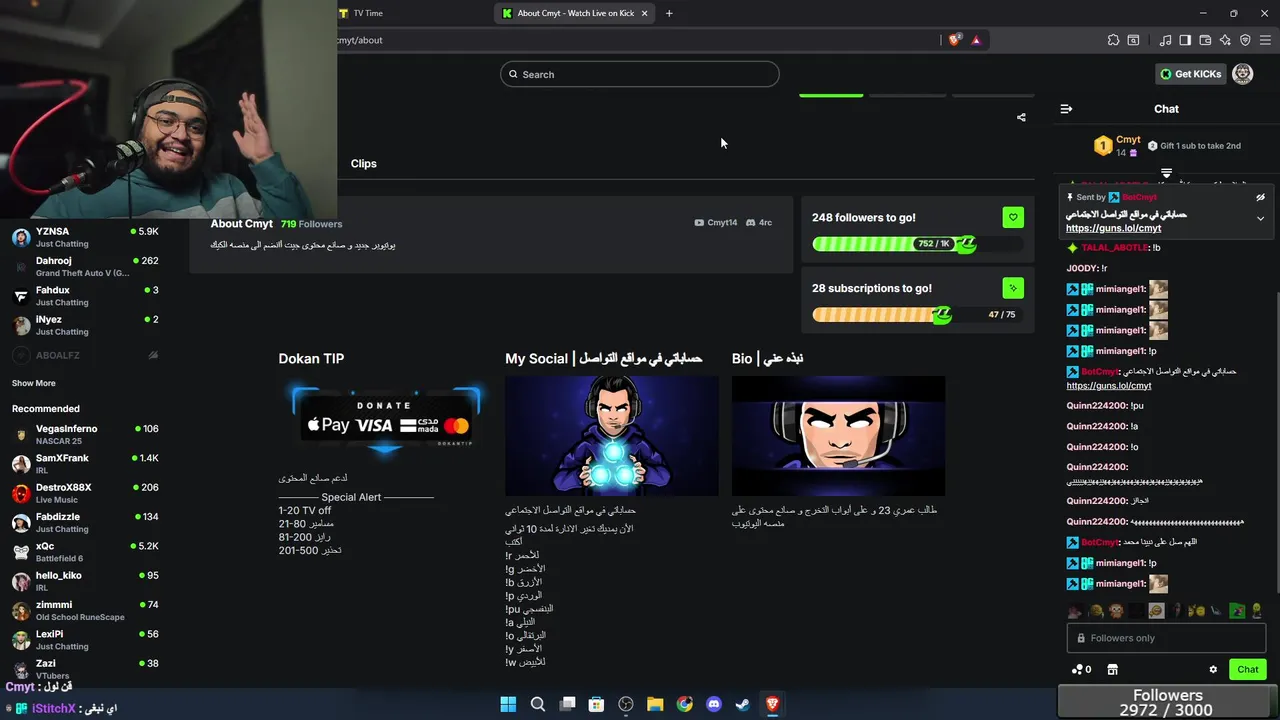Open Discord from the taskbar
The image size is (1280, 720).
tap(714, 704)
